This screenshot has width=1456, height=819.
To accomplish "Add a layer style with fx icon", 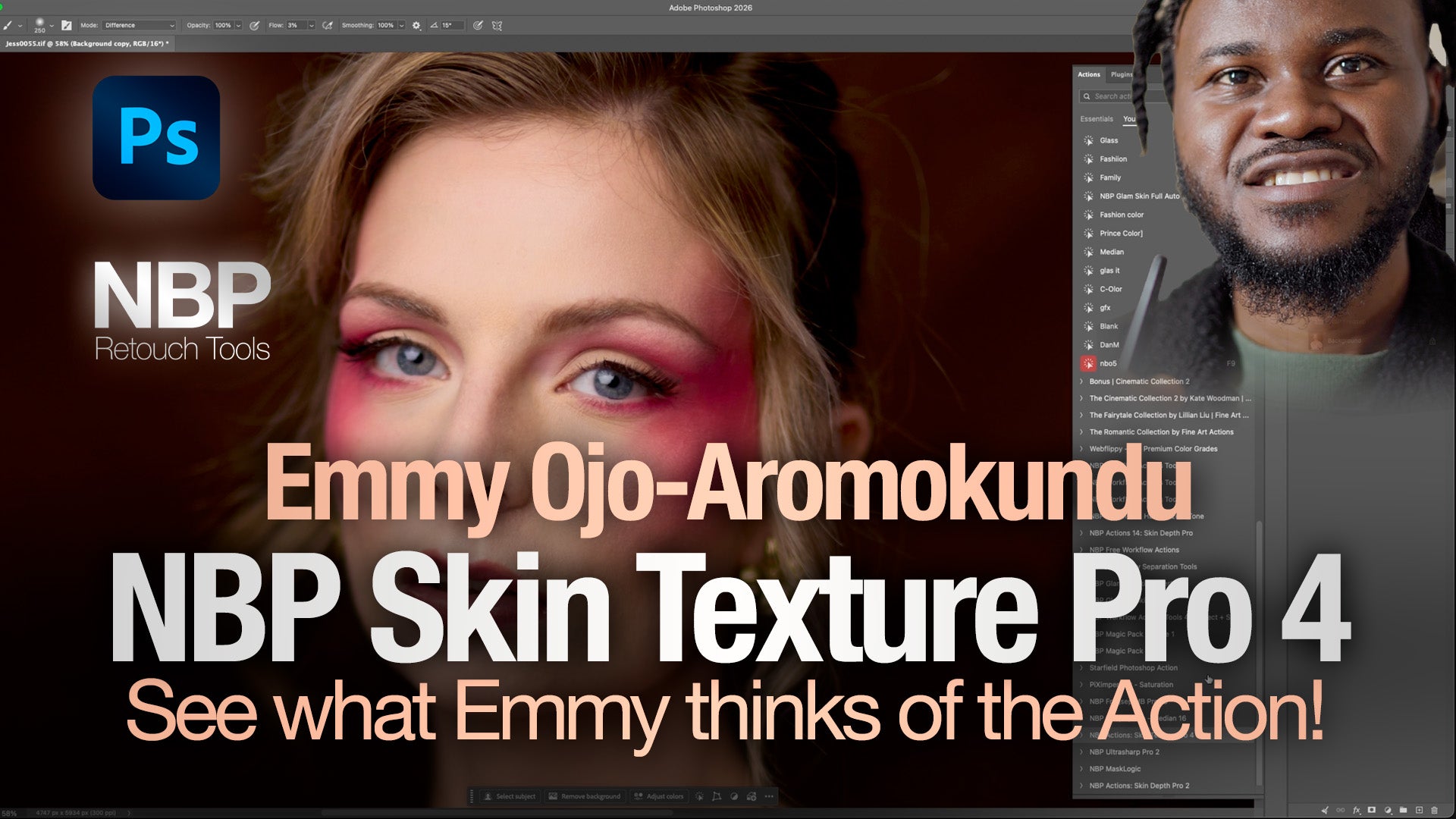I will [x=1357, y=811].
